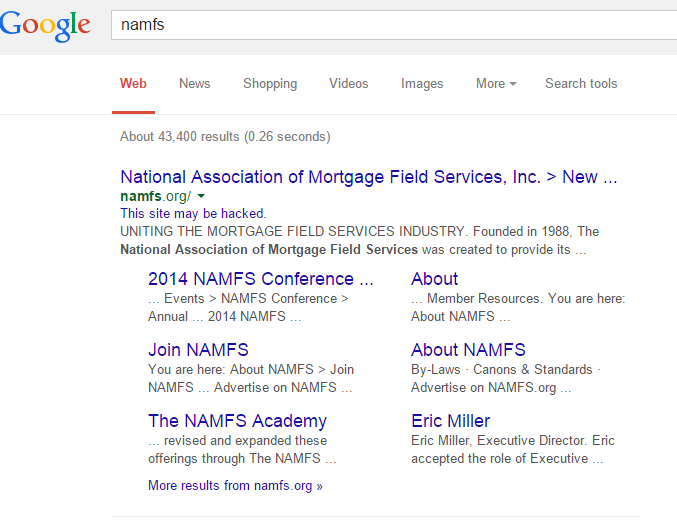Image resolution: width=677 pixels, height=525 pixels.
Task: Open the Eric Miller sitelink
Action: (450, 421)
